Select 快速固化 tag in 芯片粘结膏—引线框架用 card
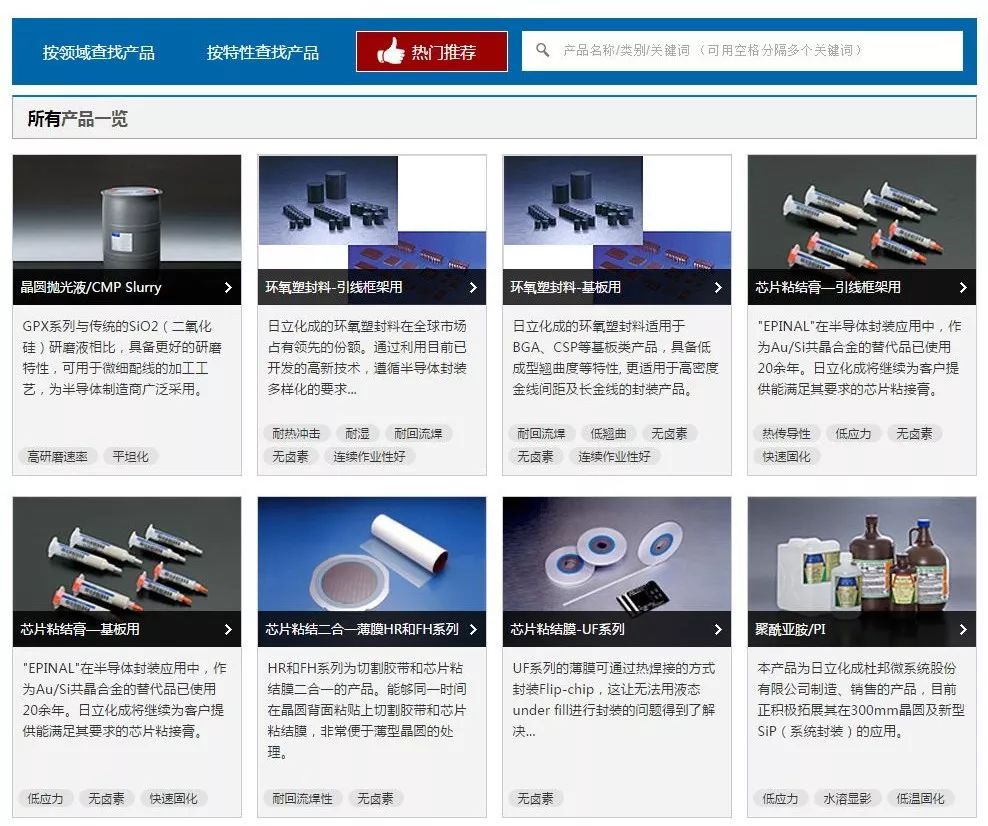The width and height of the screenshot is (988, 826). click(x=786, y=457)
